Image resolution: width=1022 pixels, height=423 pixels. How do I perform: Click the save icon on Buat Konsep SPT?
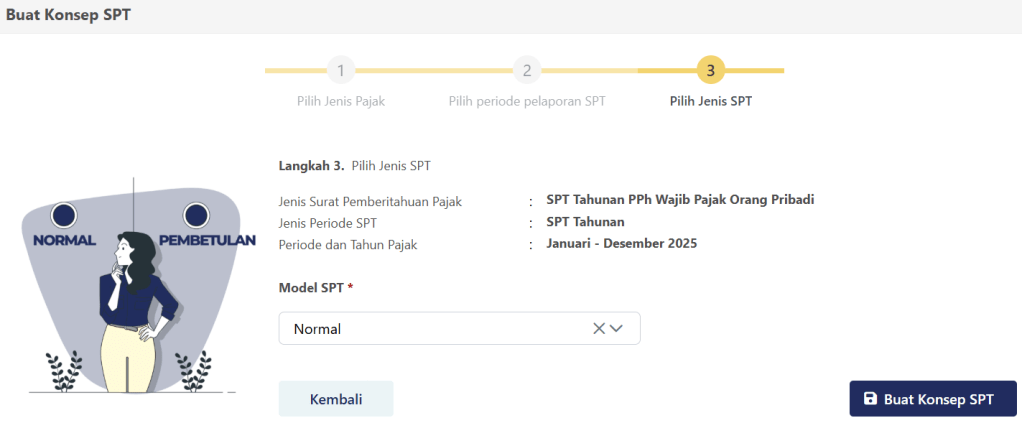[x=870, y=399]
